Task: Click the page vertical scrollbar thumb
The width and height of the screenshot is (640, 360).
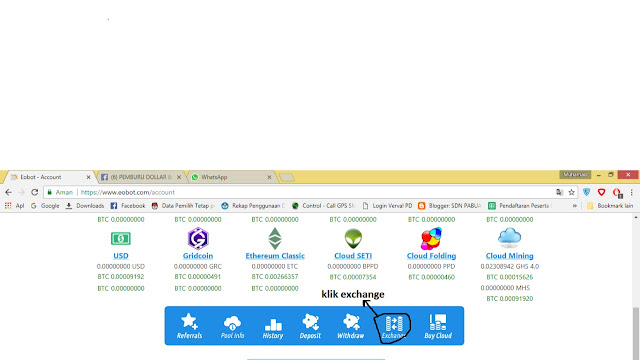Action: (x=636, y=333)
